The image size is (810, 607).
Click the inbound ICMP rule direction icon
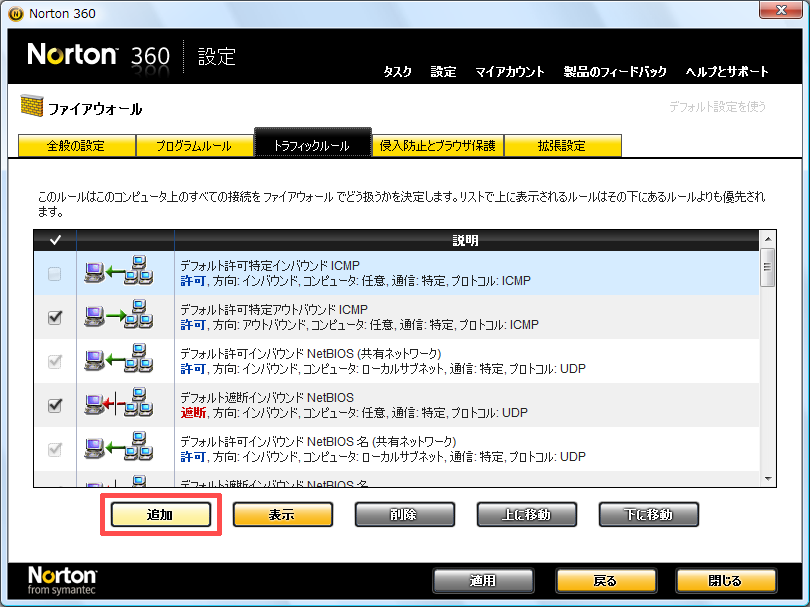(118, 273)
